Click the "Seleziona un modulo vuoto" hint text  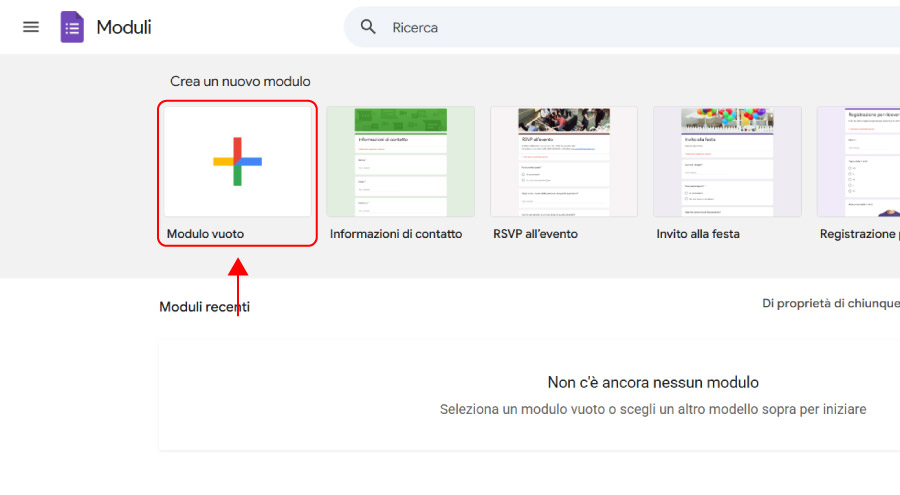pyautogui.click(x=653, y=409)
